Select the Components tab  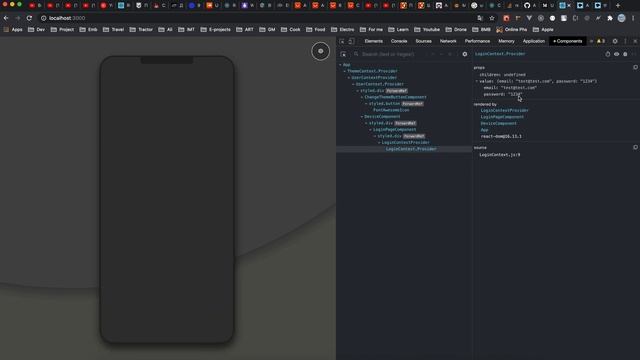coord(567,41)
